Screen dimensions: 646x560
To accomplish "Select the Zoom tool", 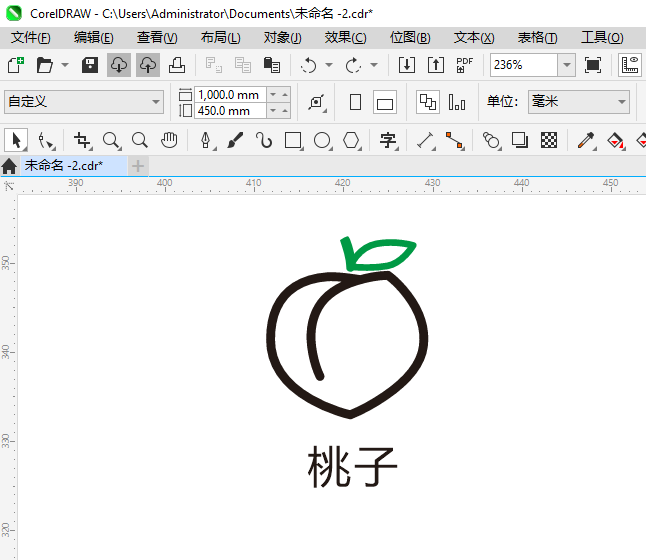I will coord(112,141).
